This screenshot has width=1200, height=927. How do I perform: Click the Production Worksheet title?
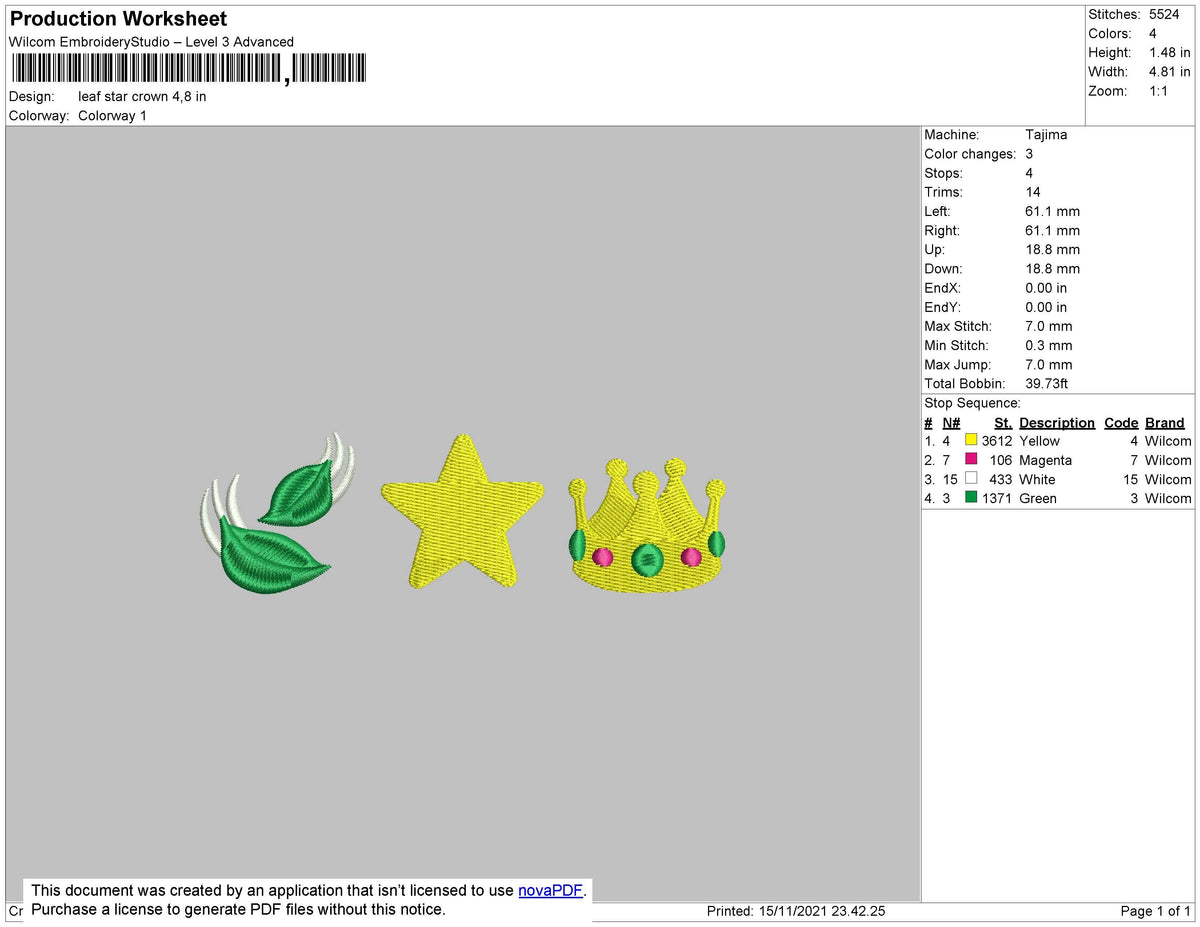coord(117,18)
